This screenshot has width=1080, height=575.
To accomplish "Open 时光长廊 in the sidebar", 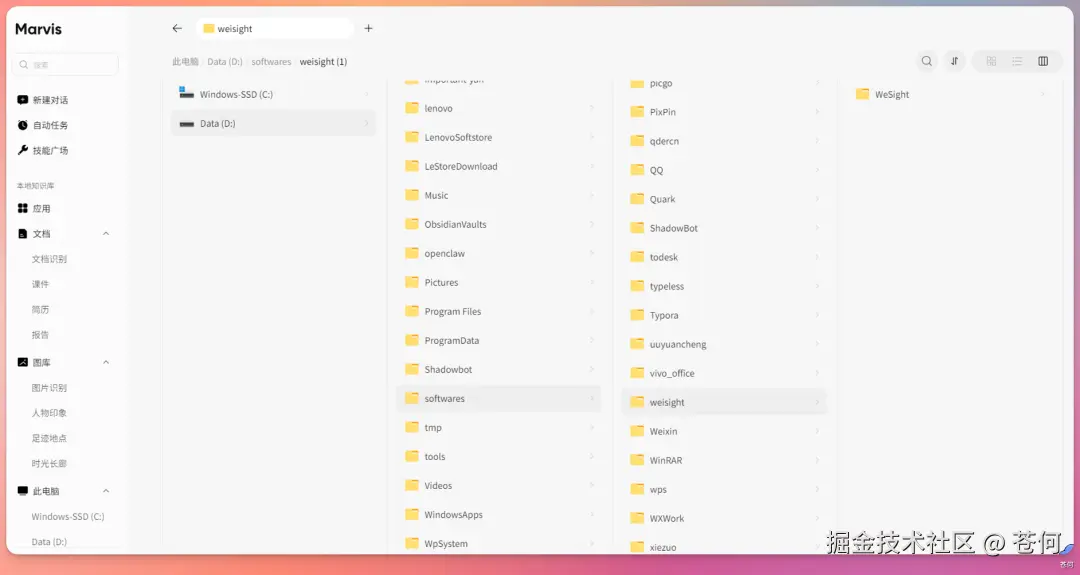I will click(49, 463).
